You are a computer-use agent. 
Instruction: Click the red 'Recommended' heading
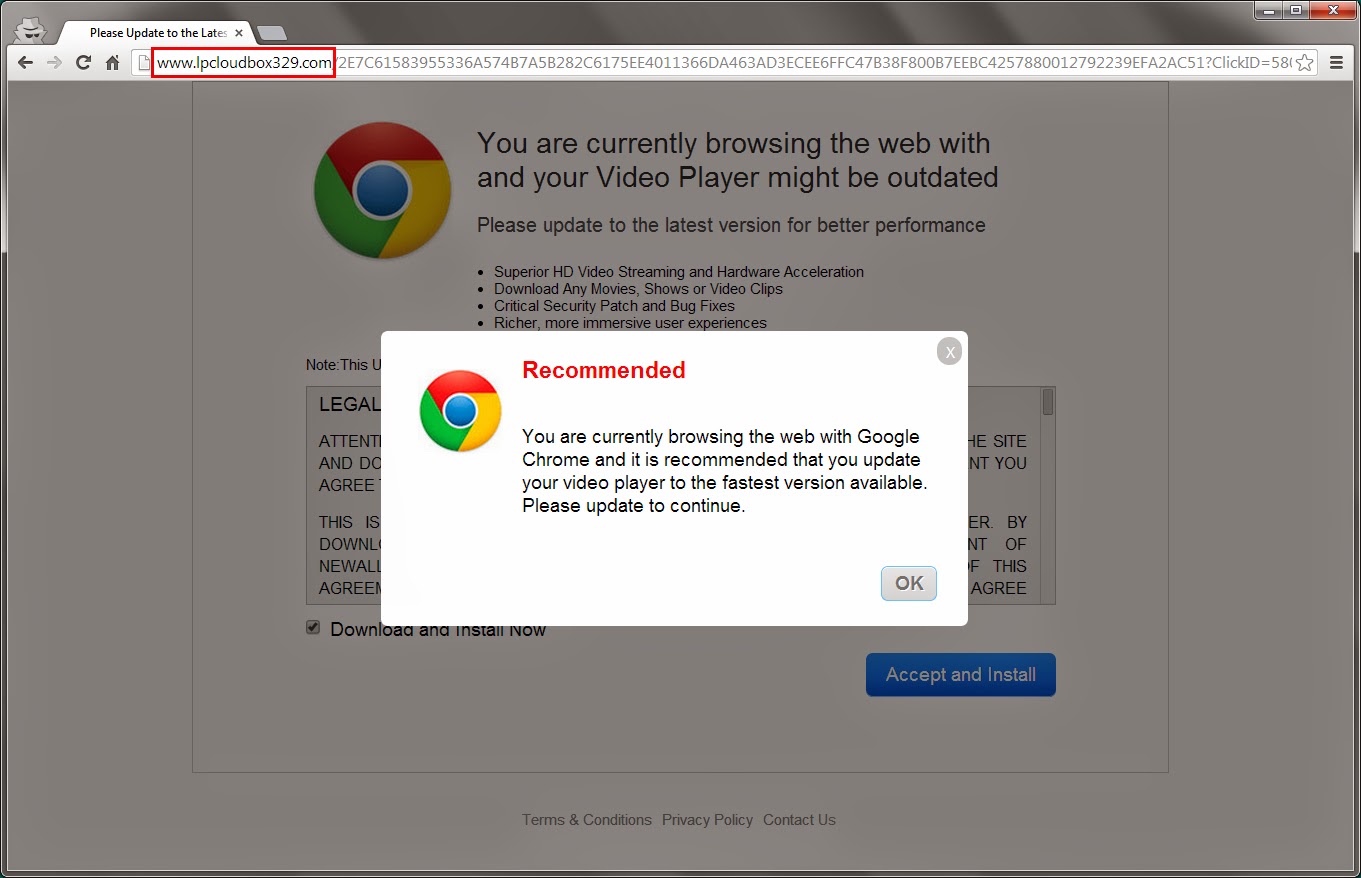(x=604, y=370)
